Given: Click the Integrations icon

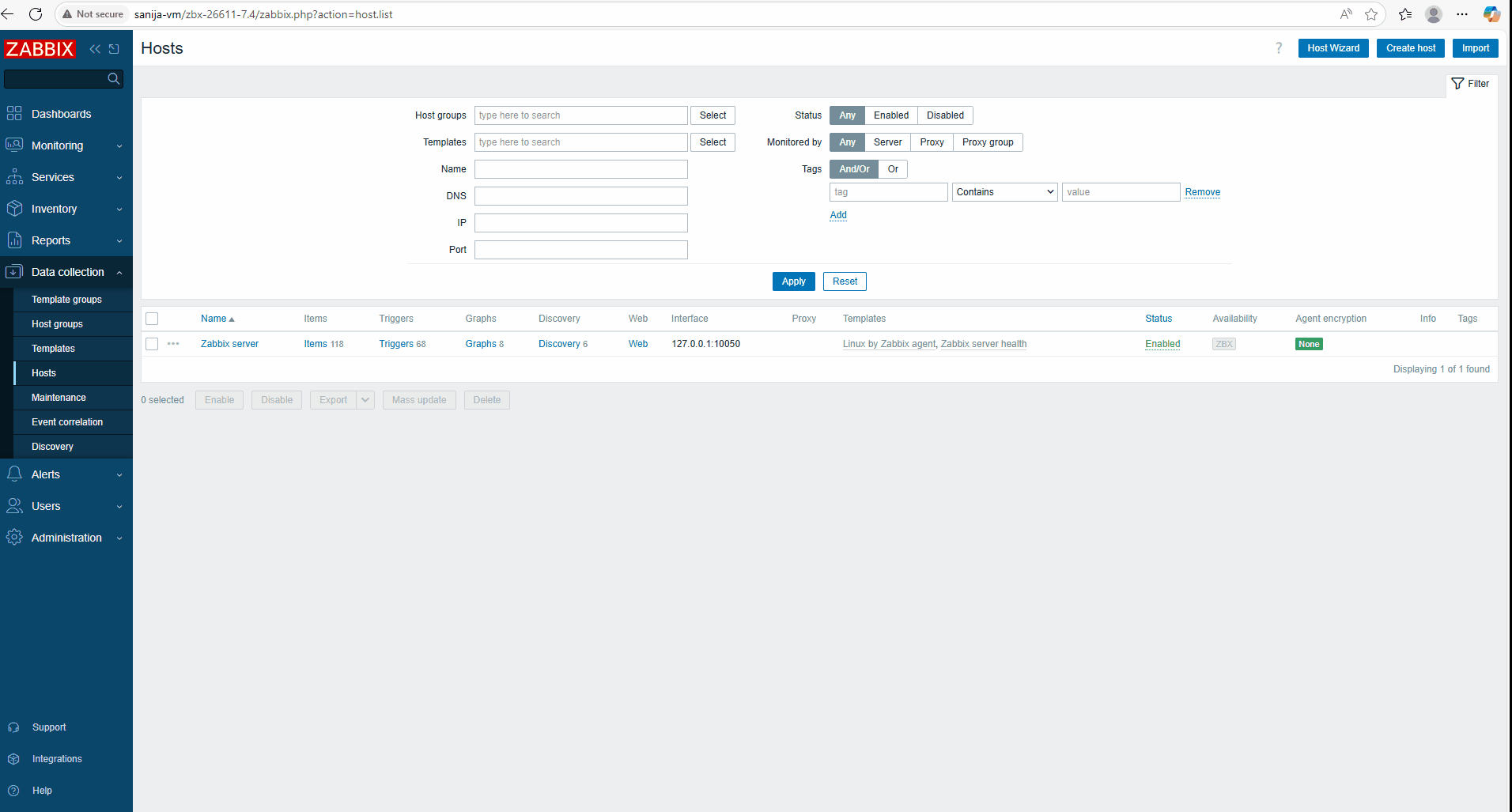Looking at the screenshot, I should pyautogui.click(x=13, y=759).
